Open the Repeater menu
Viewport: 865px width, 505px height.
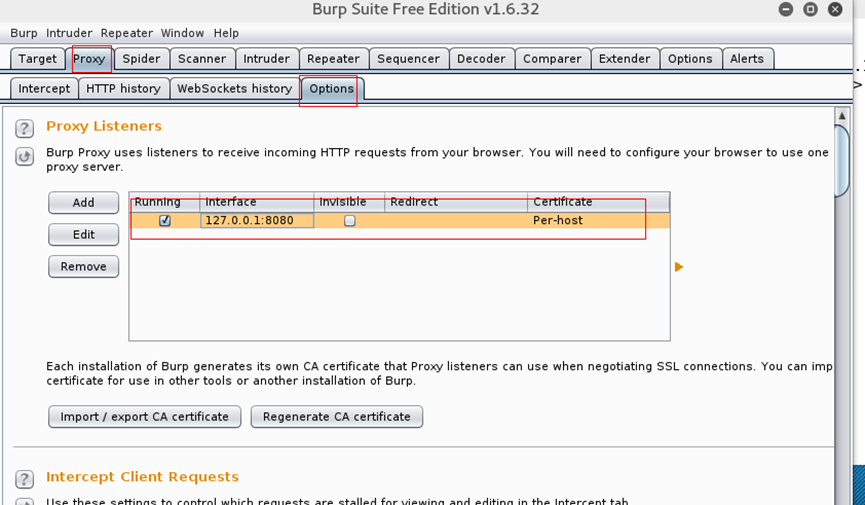[x=127, y=33]
